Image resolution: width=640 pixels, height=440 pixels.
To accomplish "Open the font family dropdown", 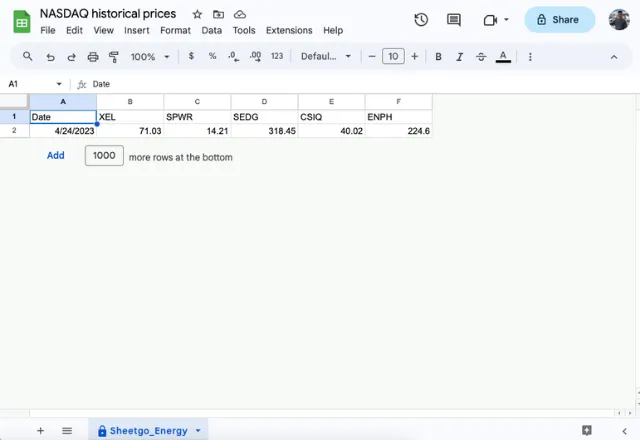I will 326,56.
